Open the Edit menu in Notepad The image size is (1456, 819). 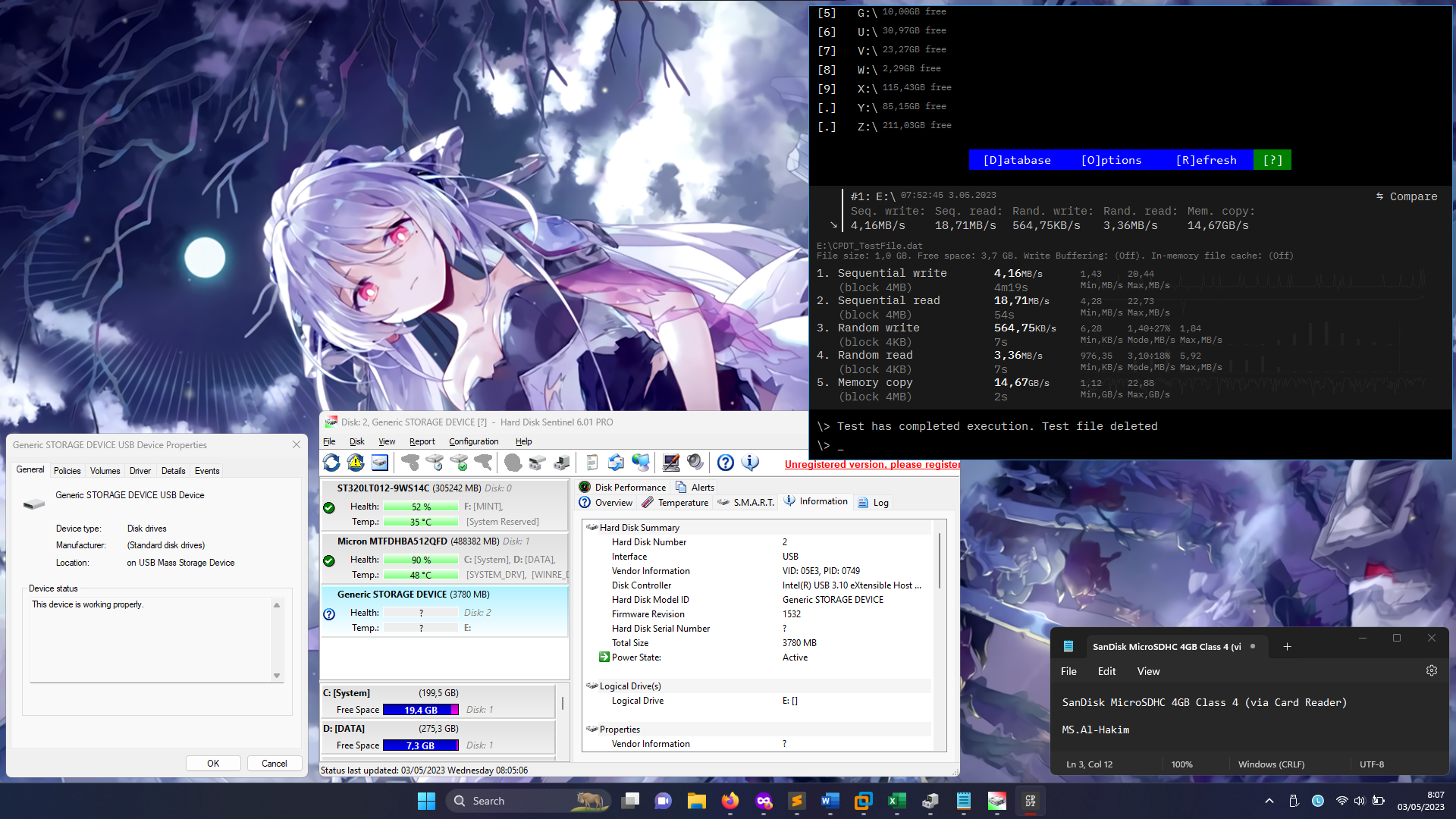[1106, 671]
